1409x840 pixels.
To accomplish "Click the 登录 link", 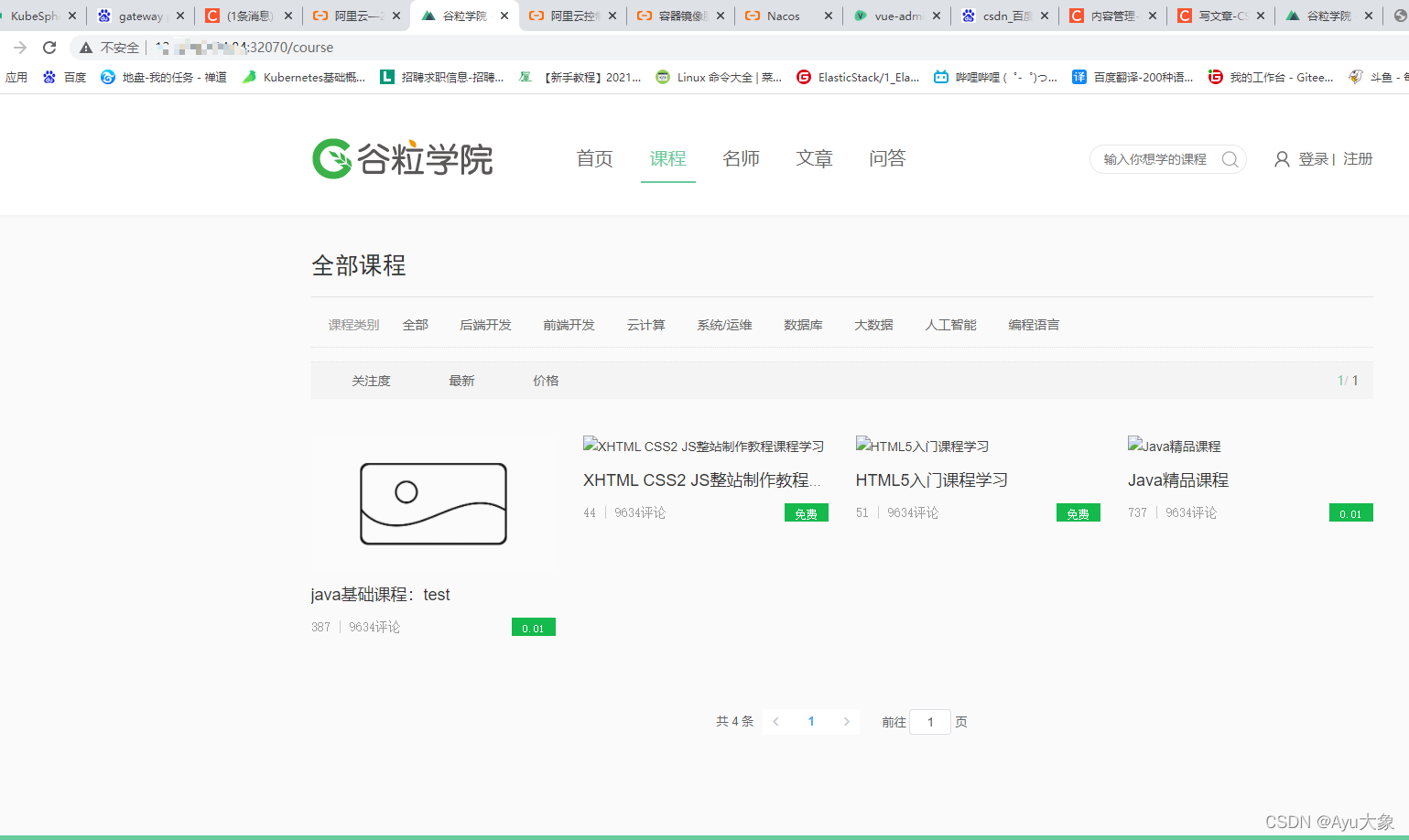I will click(x=1313, y=159).
